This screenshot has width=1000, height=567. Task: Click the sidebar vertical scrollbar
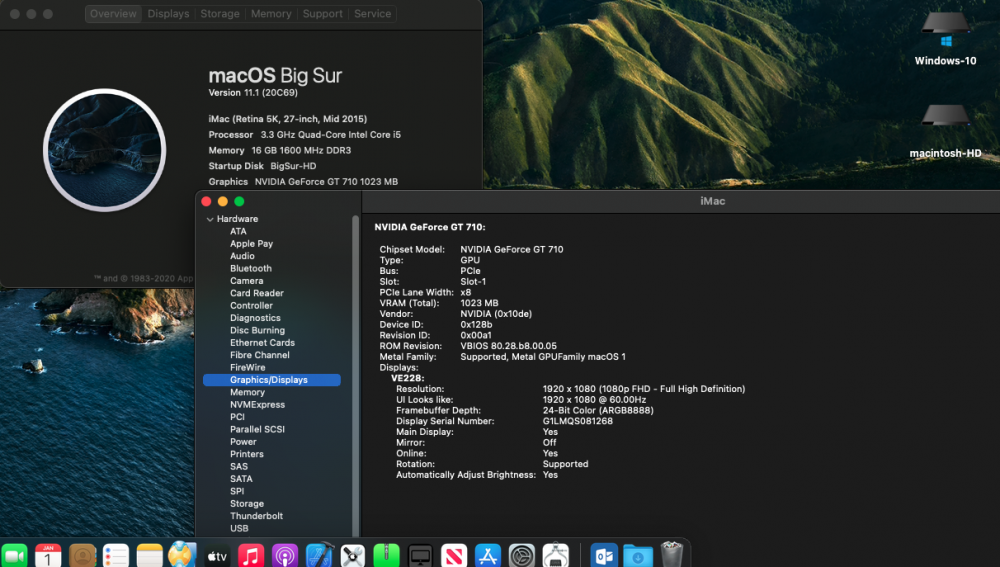coord(355,376)
